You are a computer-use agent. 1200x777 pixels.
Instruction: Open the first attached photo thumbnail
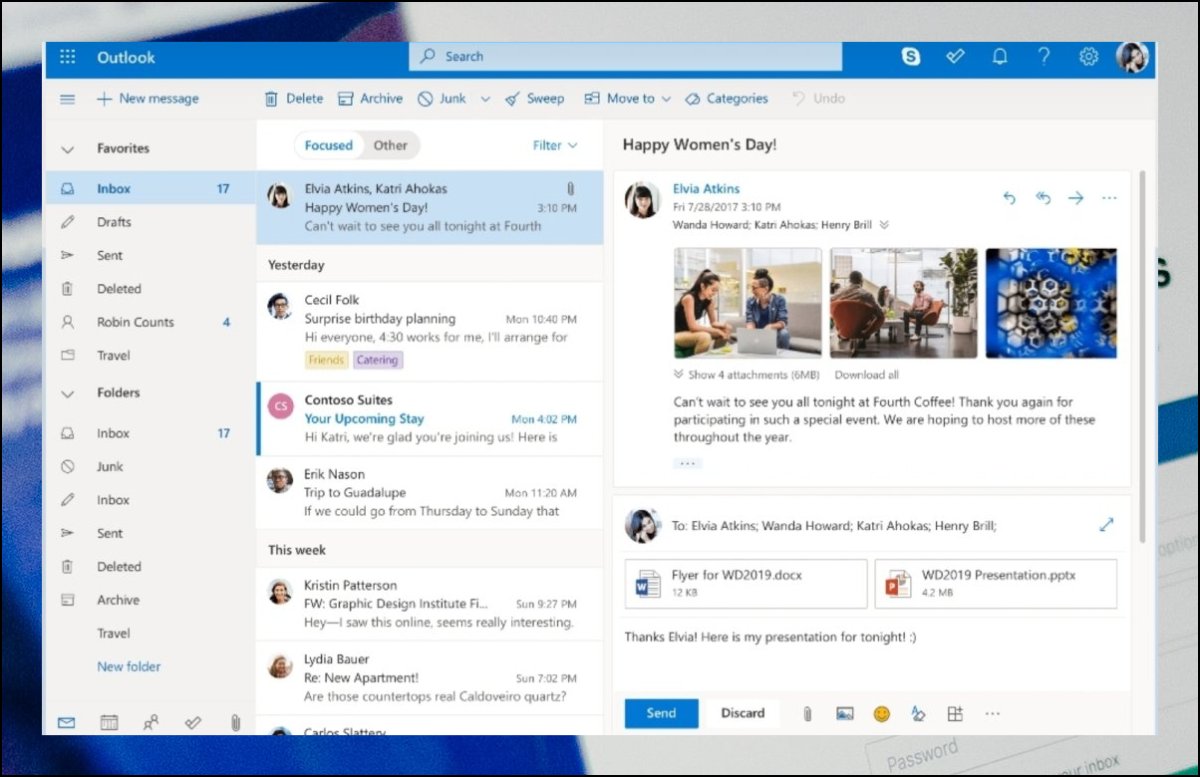(748, 303)
